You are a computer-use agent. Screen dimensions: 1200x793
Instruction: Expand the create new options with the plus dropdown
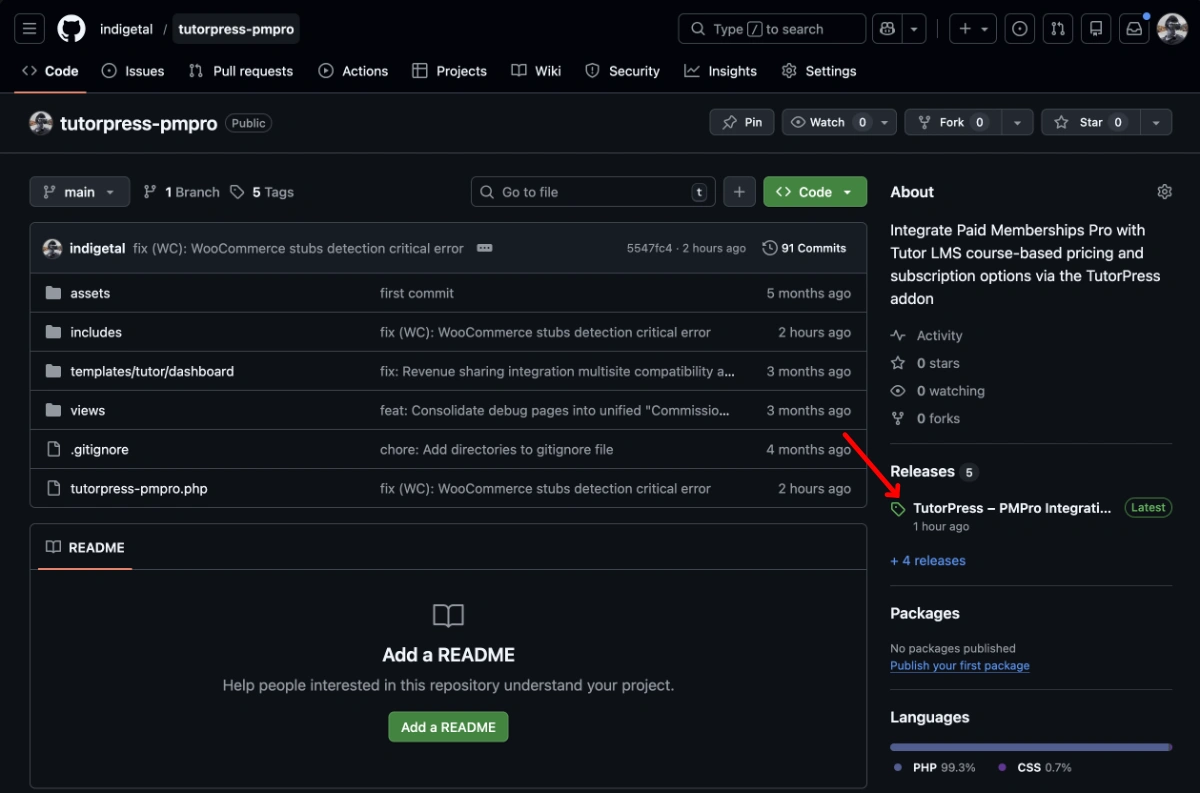pyautogui.click(x=972, y=28)
